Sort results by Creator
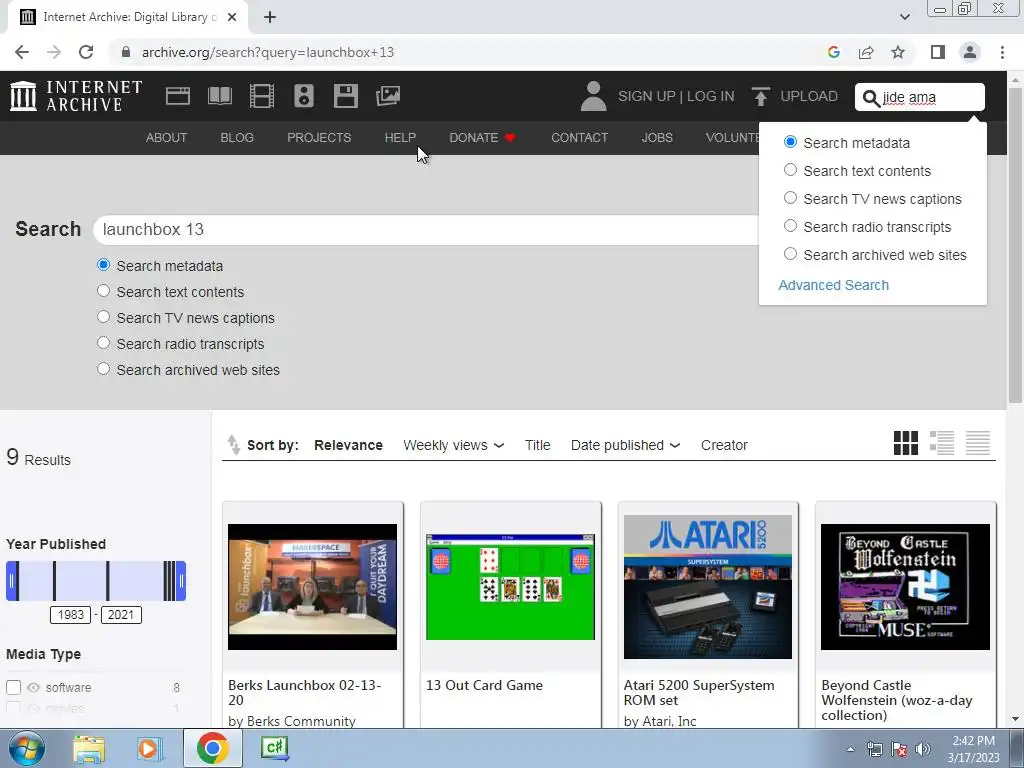1024x768 pixels. coord(724,445)
